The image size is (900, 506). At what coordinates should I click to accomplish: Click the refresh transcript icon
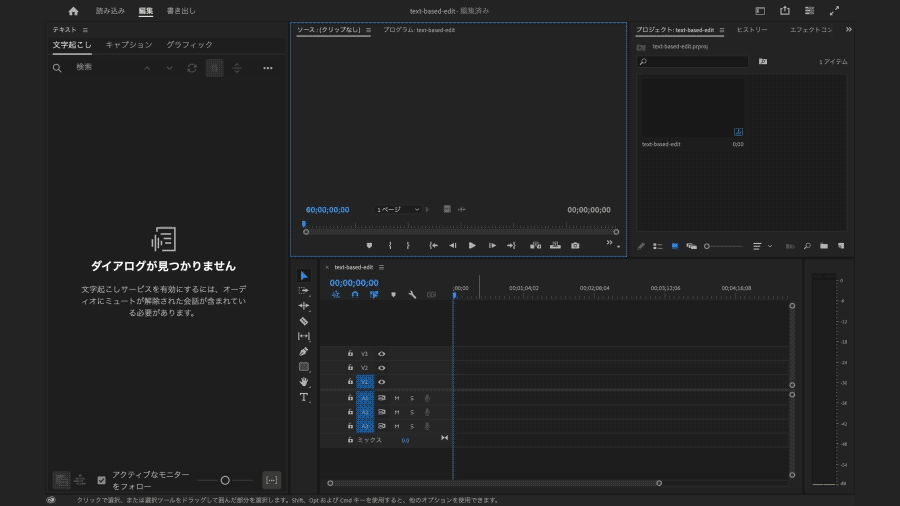coord(192,68)
